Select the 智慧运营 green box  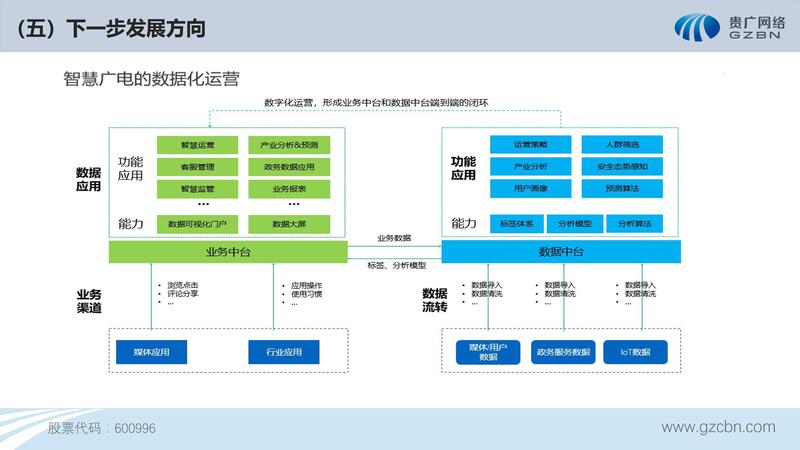coord(197,145)
